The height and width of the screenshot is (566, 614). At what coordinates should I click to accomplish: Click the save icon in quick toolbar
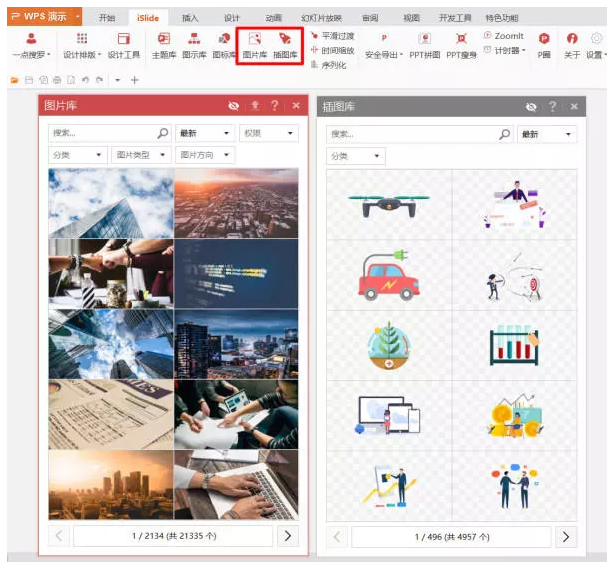pos(29,80)
